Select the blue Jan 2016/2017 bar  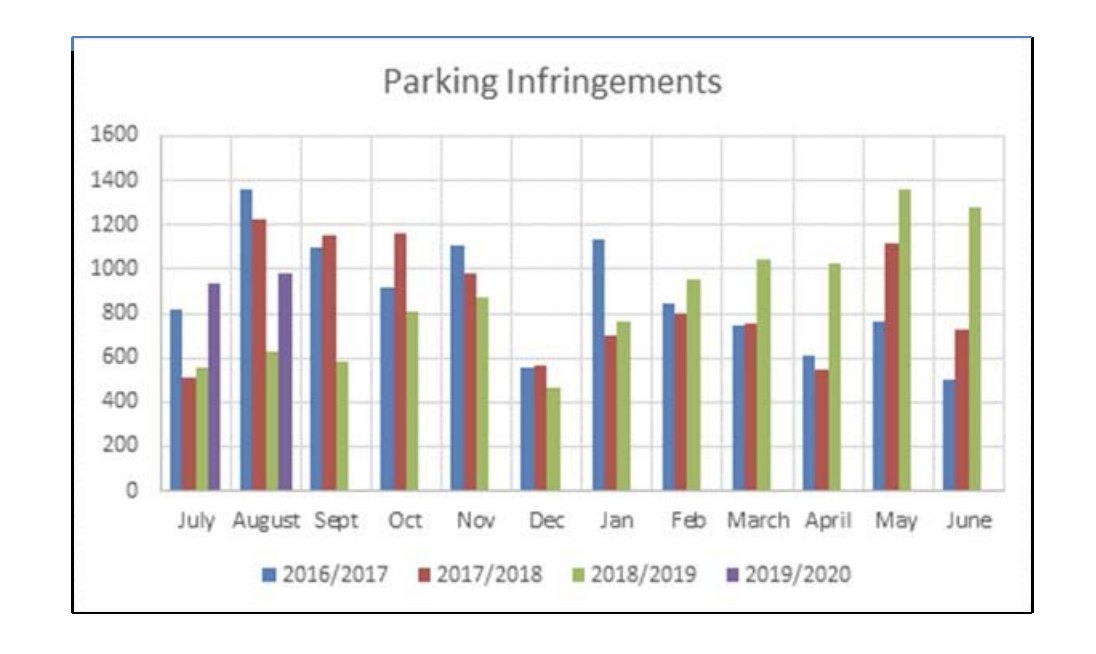[598, 365]
